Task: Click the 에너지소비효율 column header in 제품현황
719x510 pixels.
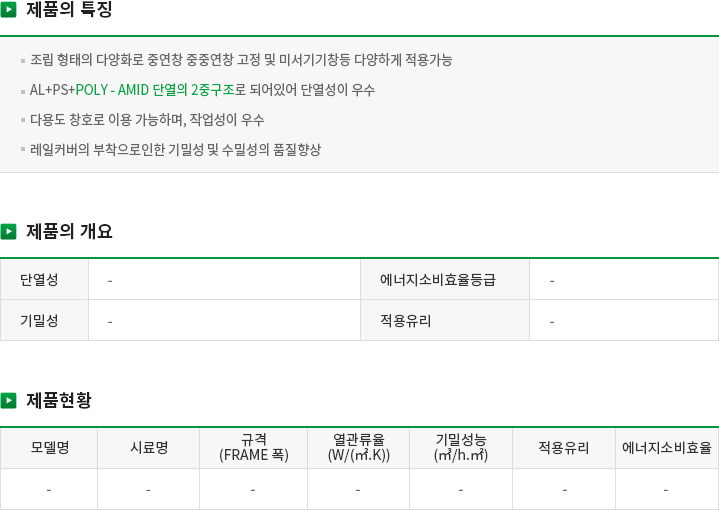Action: click(666, 447)
